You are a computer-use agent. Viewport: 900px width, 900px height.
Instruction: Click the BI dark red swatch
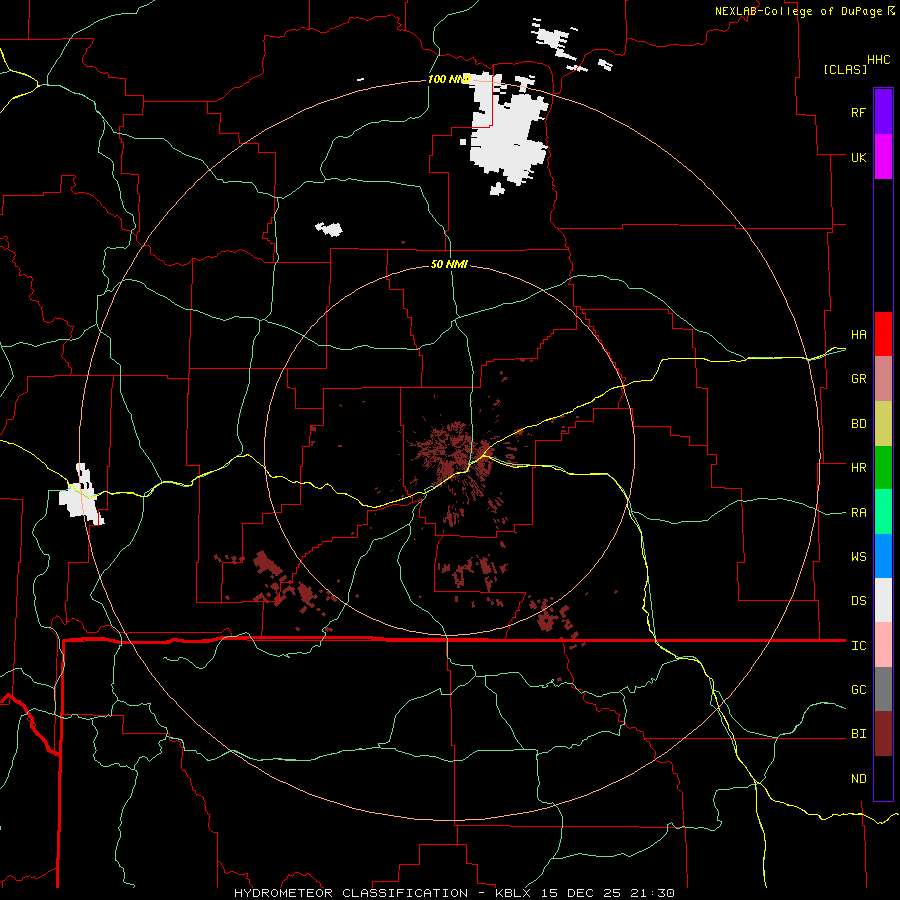click(x=883, y=734)
